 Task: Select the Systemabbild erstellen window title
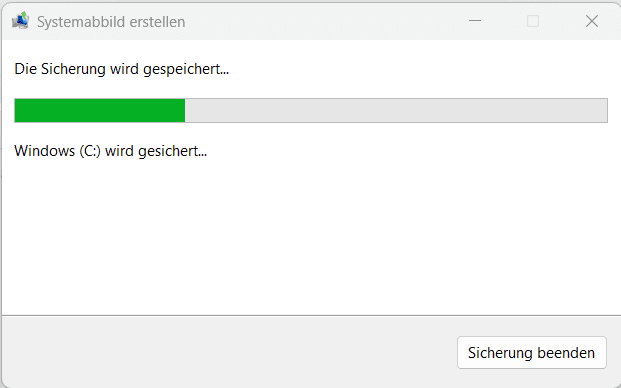pos(111,22)
